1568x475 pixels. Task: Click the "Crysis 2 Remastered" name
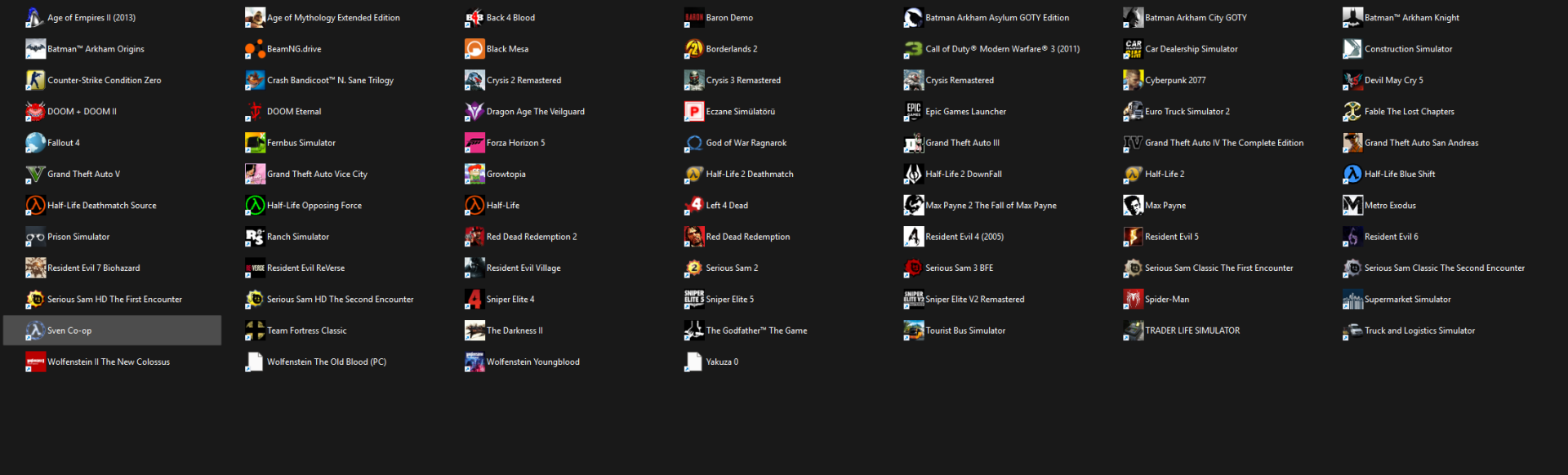click(x=523, y=80)
